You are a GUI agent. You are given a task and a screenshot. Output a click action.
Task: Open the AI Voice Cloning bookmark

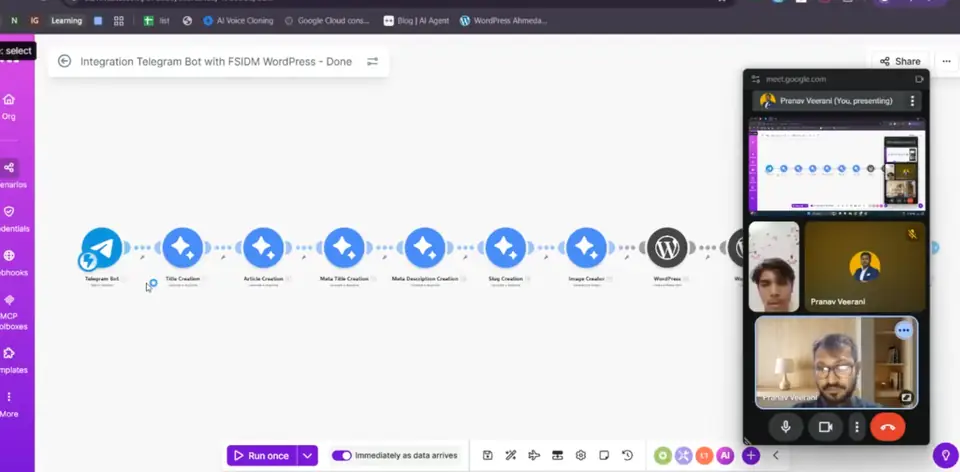pyautogui.click(x=238, y=21)
